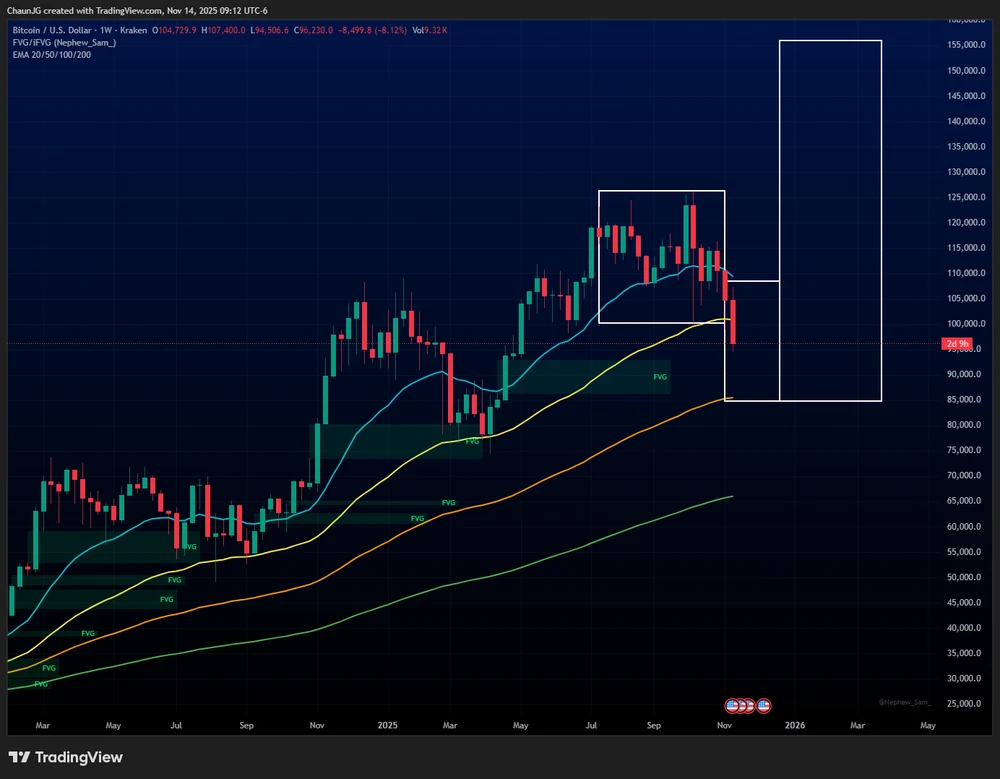The height and width of the screenshot is (779, 1000).
Task: Click the rightmost US flag economic event icon
Action: (764, 705)
